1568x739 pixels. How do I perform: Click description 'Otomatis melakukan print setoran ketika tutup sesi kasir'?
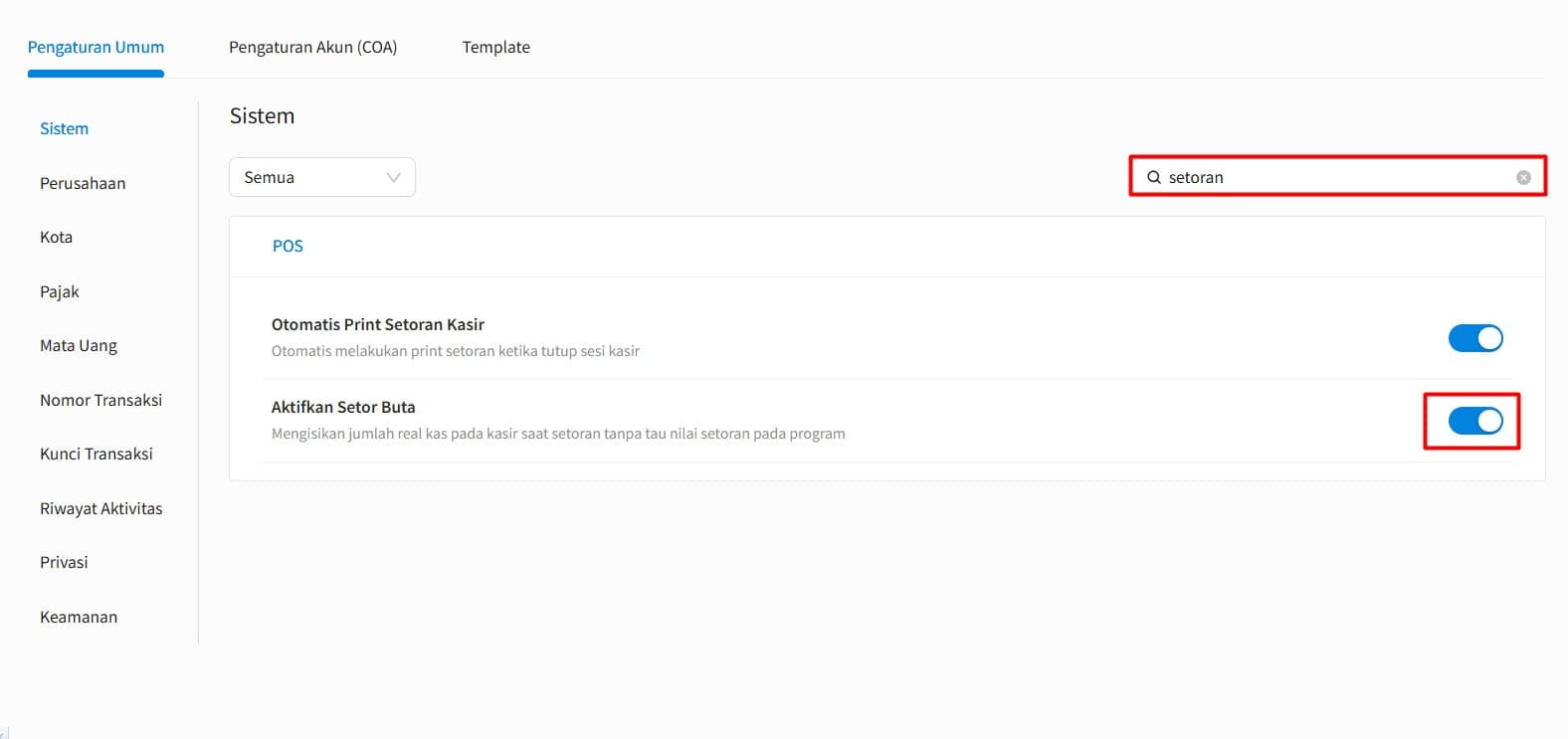click(x=456, y=351)
